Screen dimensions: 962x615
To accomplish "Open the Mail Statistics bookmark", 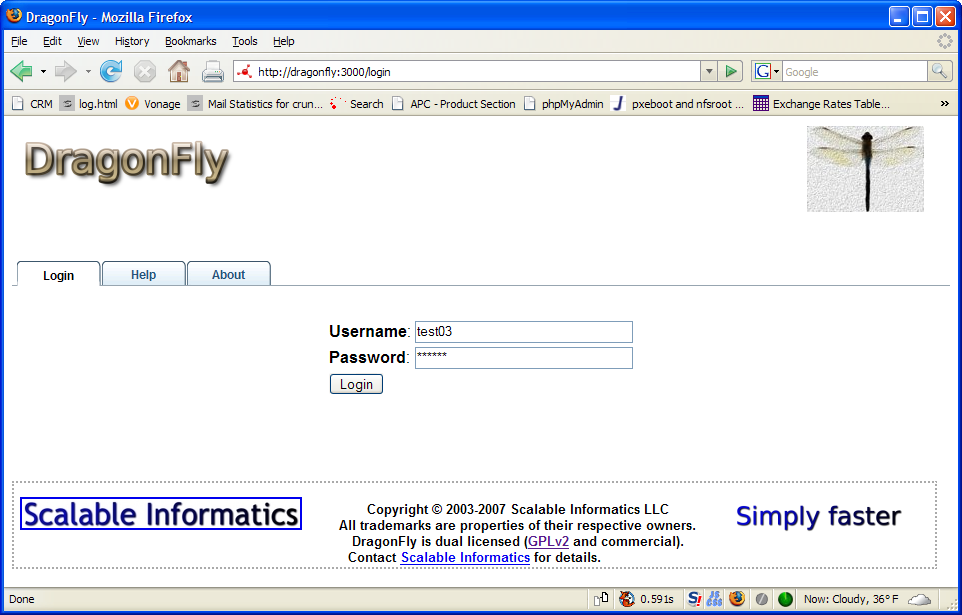I will point(256,104).
